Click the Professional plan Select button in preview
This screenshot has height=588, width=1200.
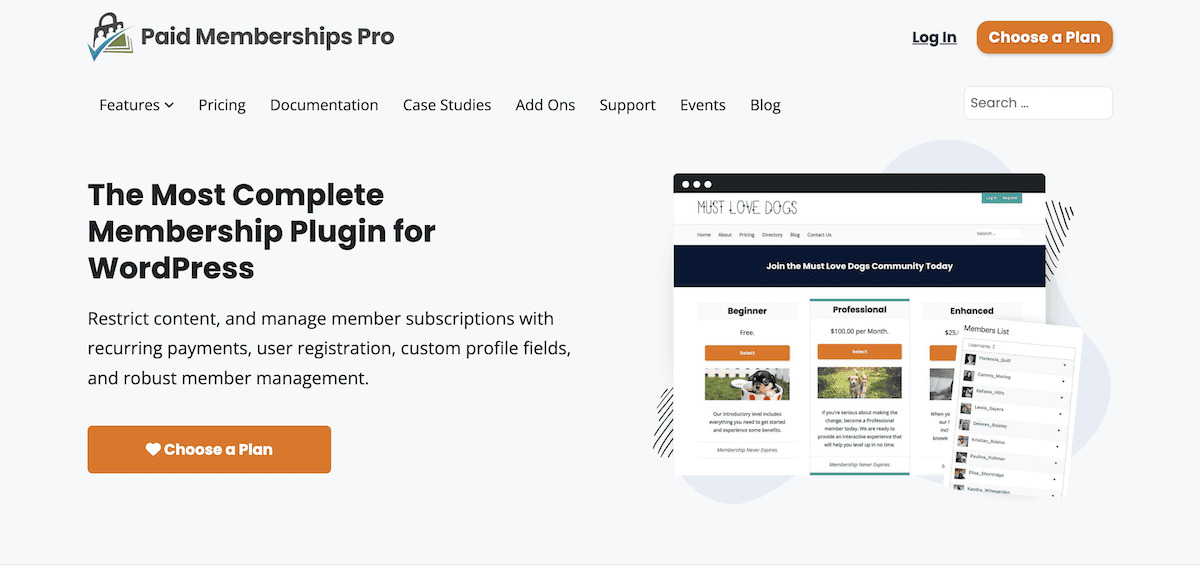click(x=859, y=352)
